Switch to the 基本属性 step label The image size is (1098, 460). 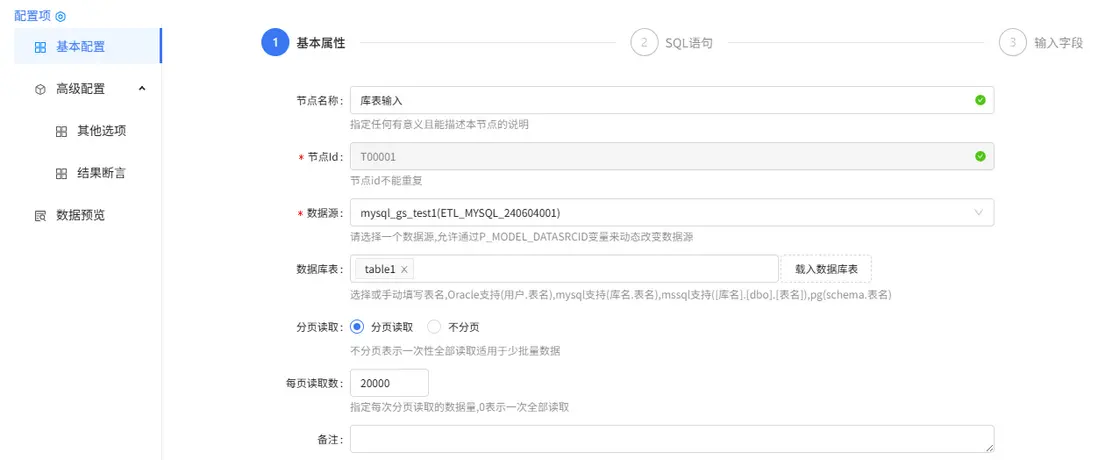321,43
